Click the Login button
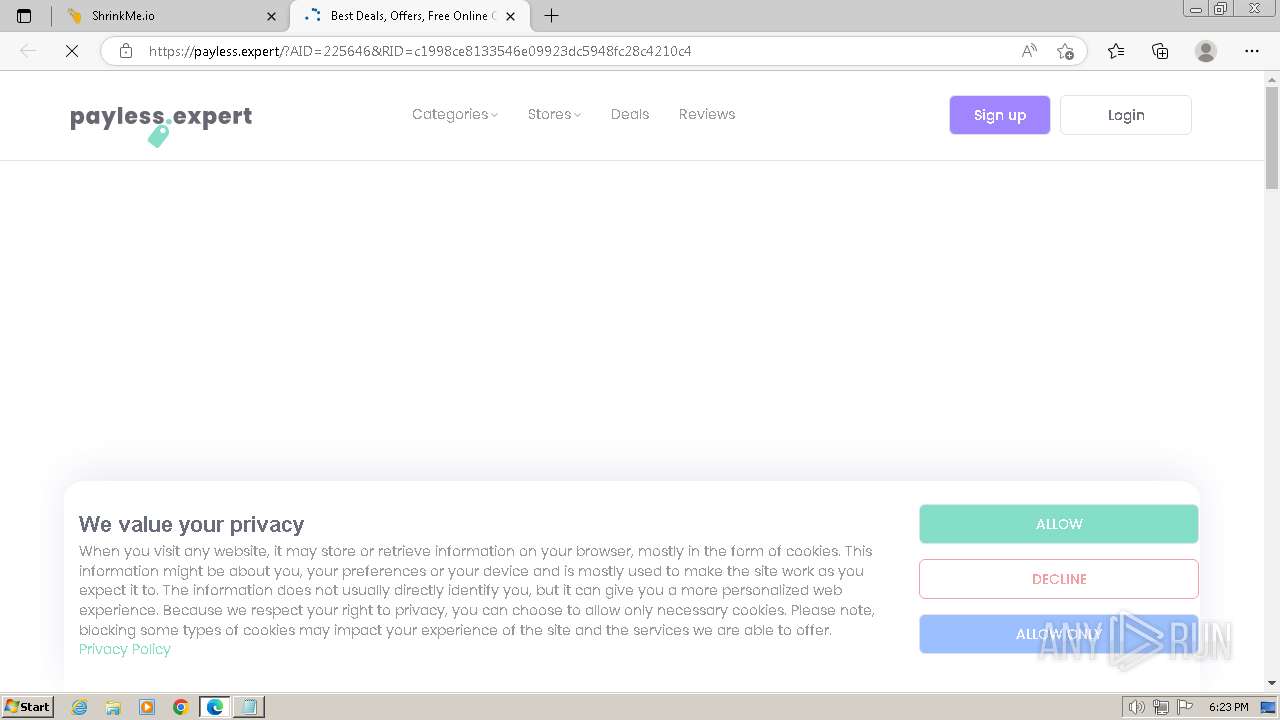The height and width of the screenshot is (720, 1280). 1126,115
